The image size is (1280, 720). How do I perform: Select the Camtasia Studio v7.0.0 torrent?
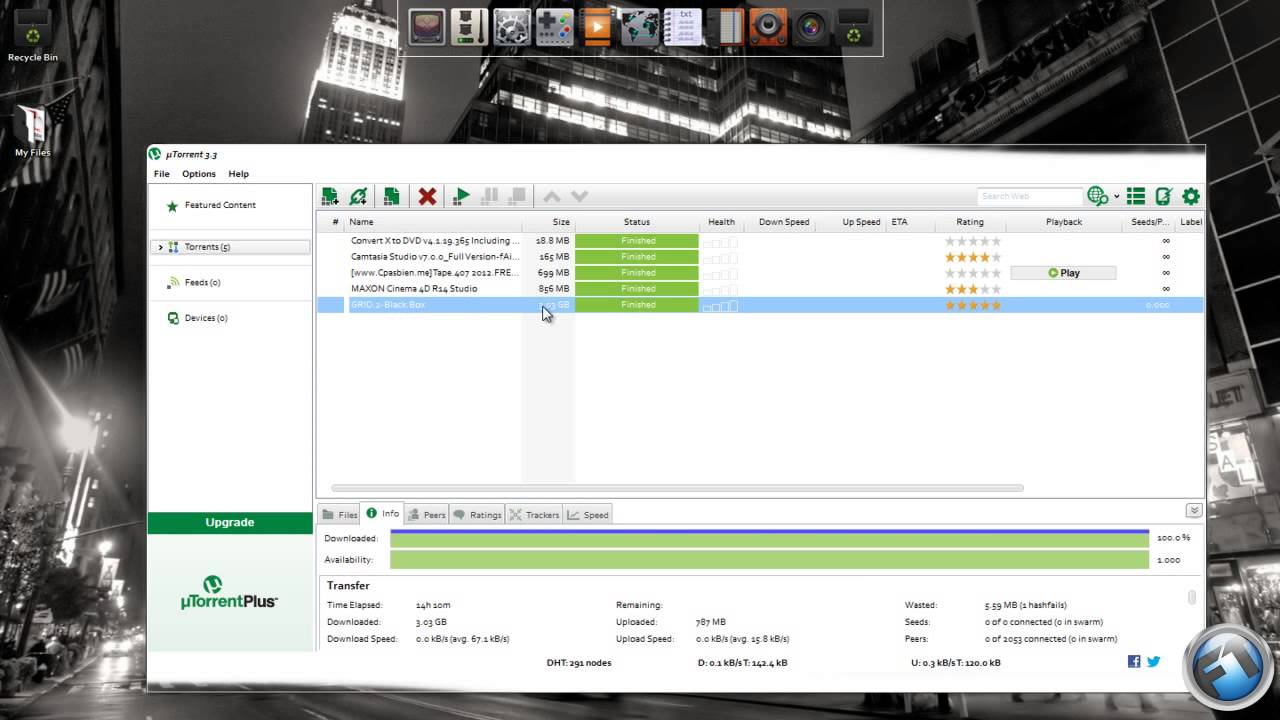pyautogui.click(x=435, y=257)
